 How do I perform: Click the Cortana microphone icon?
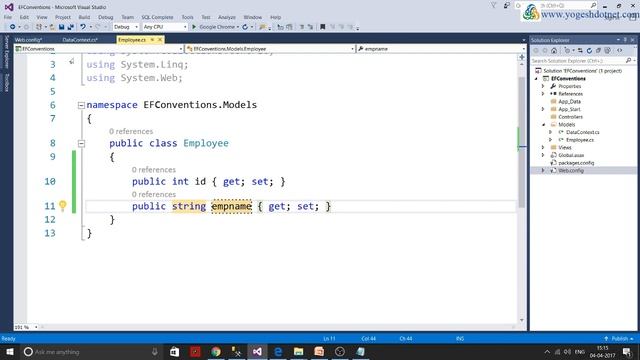(x=155, y=351)
